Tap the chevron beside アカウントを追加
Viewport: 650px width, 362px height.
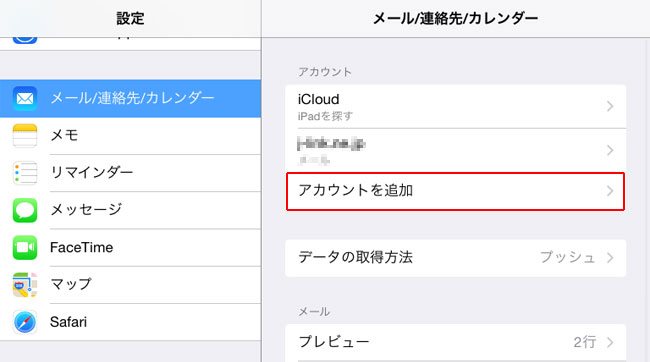610,191
